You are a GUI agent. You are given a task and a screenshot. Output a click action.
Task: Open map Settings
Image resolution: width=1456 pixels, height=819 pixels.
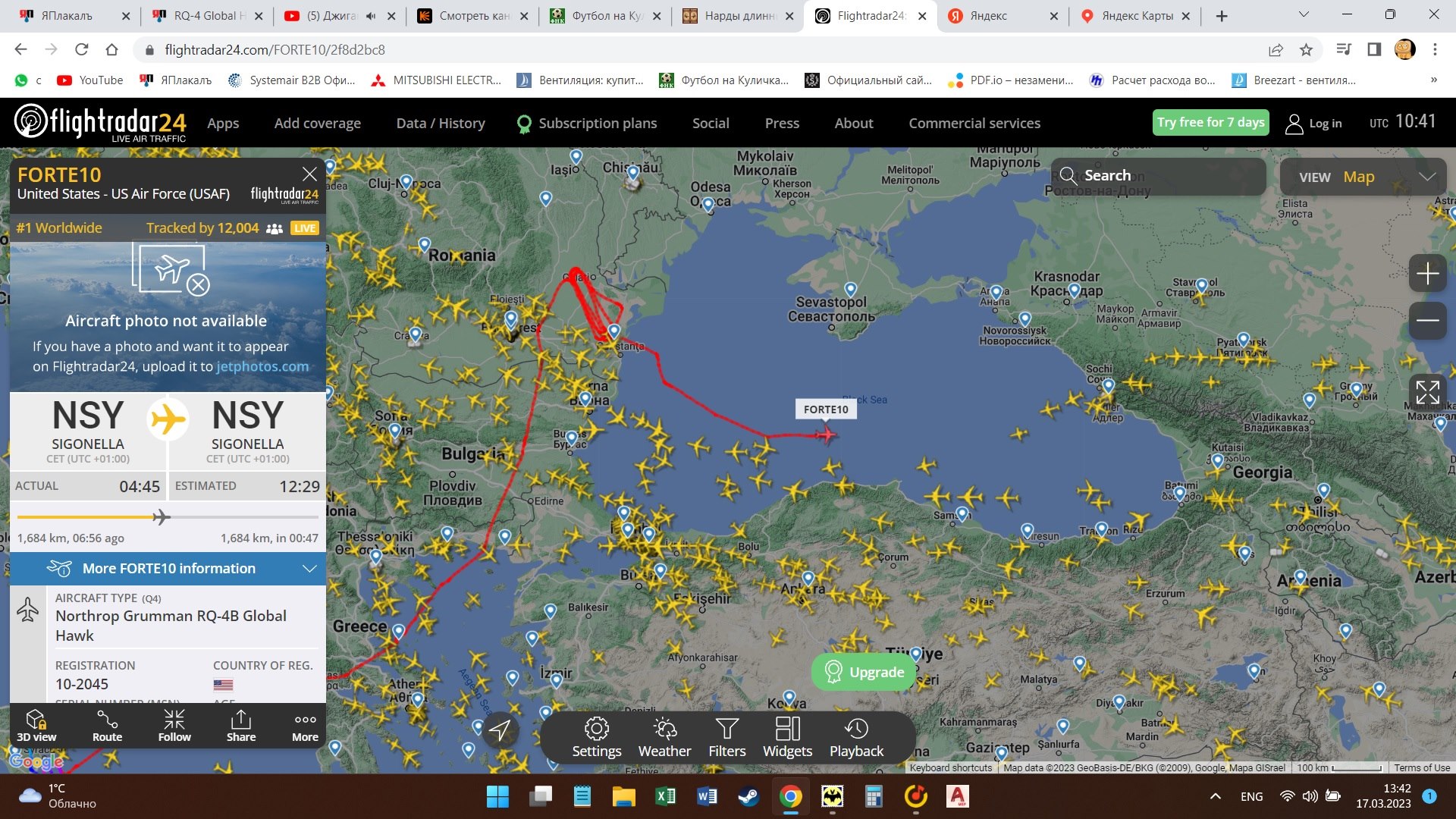[596, 738]
